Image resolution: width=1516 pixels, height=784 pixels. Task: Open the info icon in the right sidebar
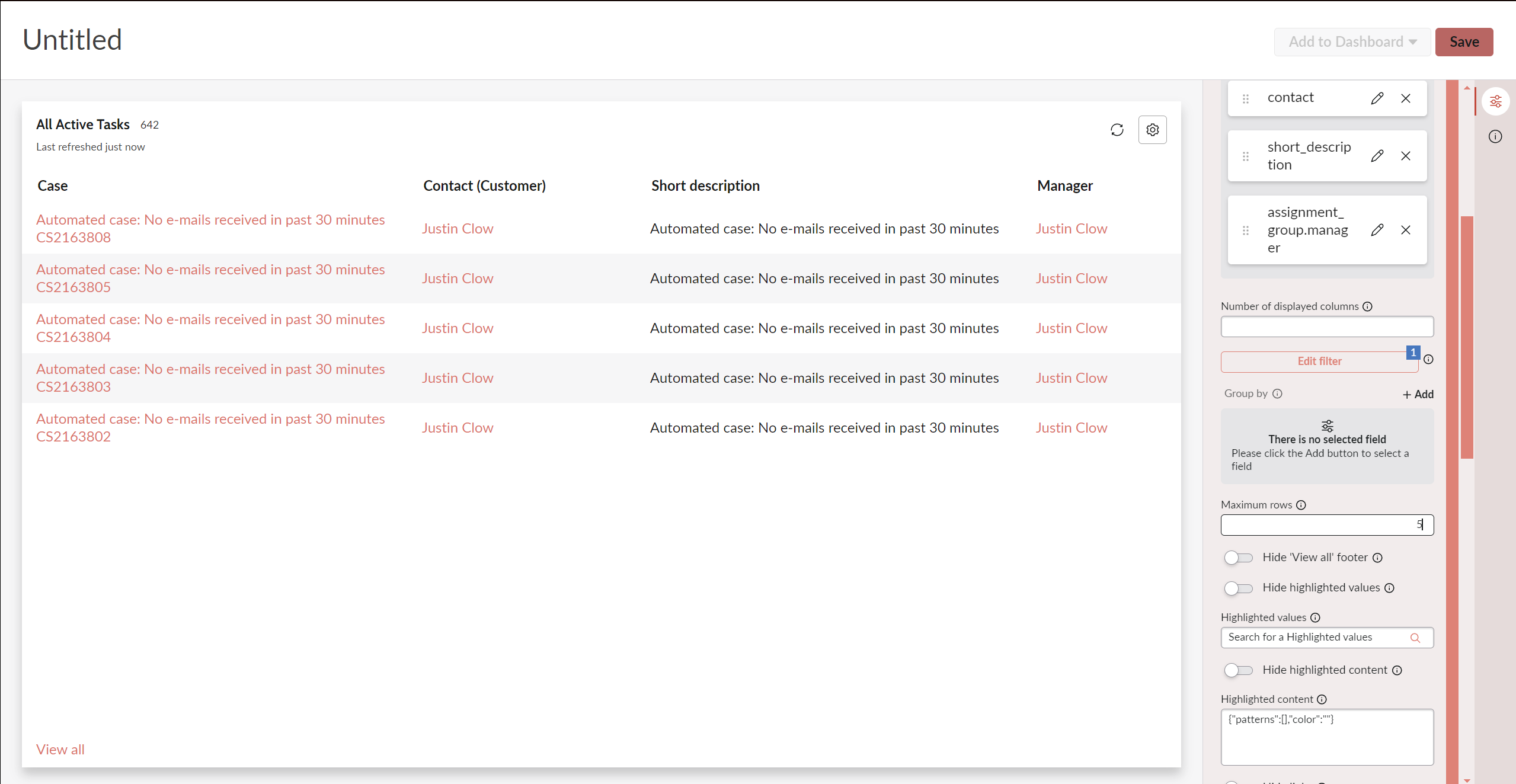coord(1495,137)
